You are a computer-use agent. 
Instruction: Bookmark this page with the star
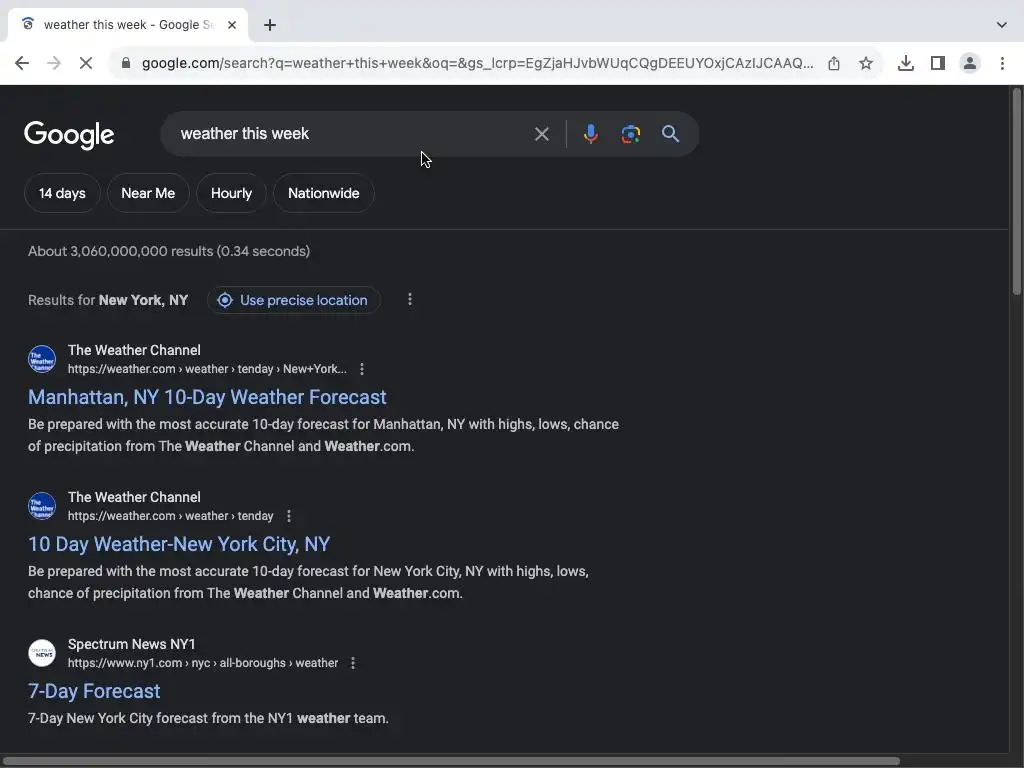pos(866,63)
